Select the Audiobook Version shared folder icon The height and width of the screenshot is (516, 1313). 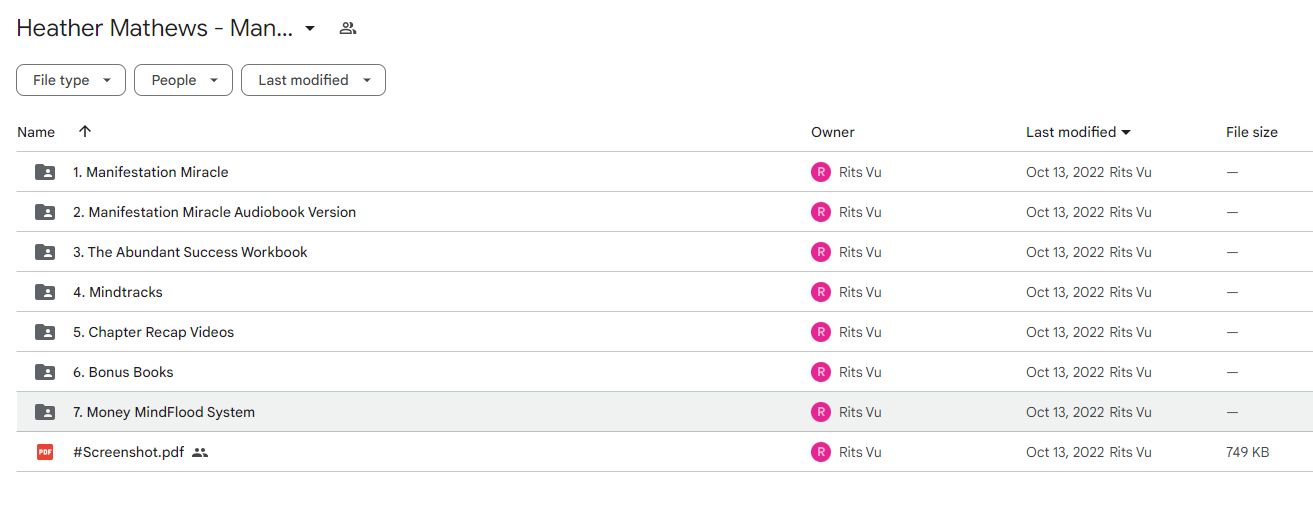pos(45,212)
